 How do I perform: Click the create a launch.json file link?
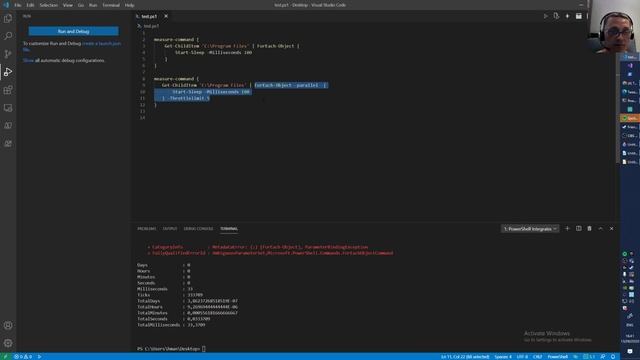[x=102, y=43]
